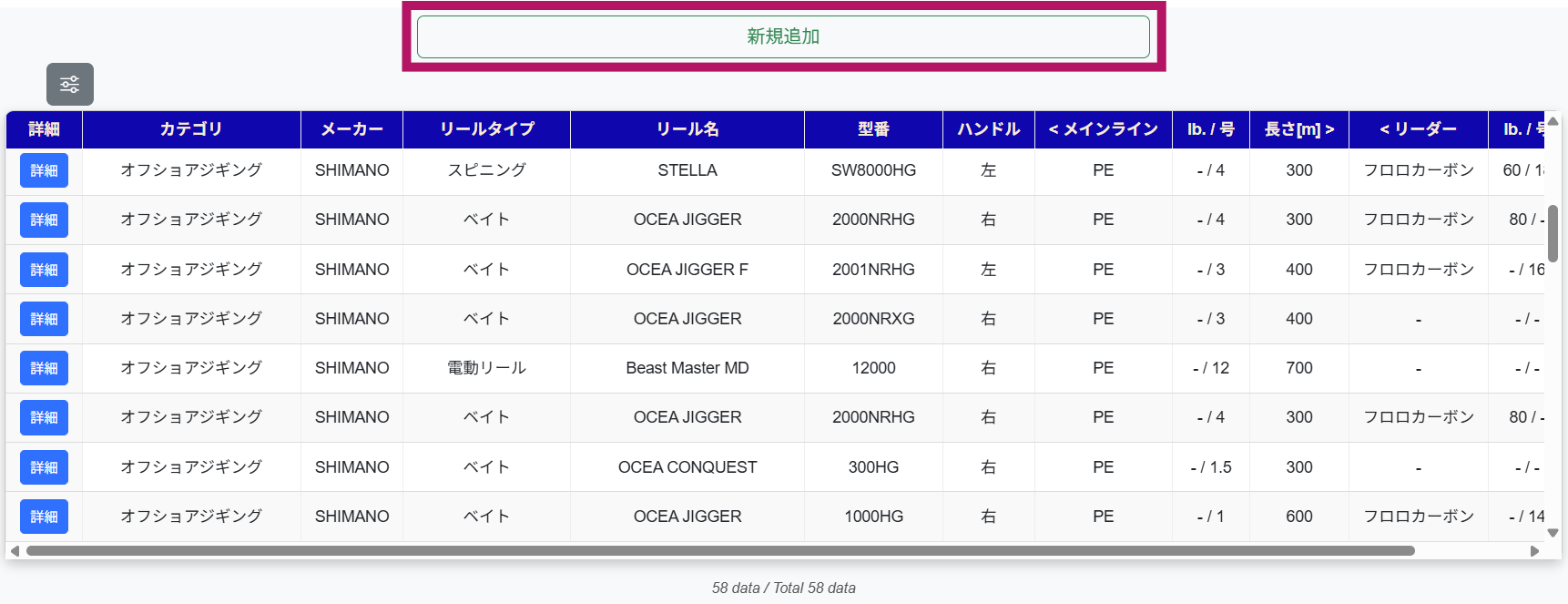This screenshot has width=1568, height=604.
Task: Click the ハンドル column header
Action: pyautogui.click(x=989, y=129)
